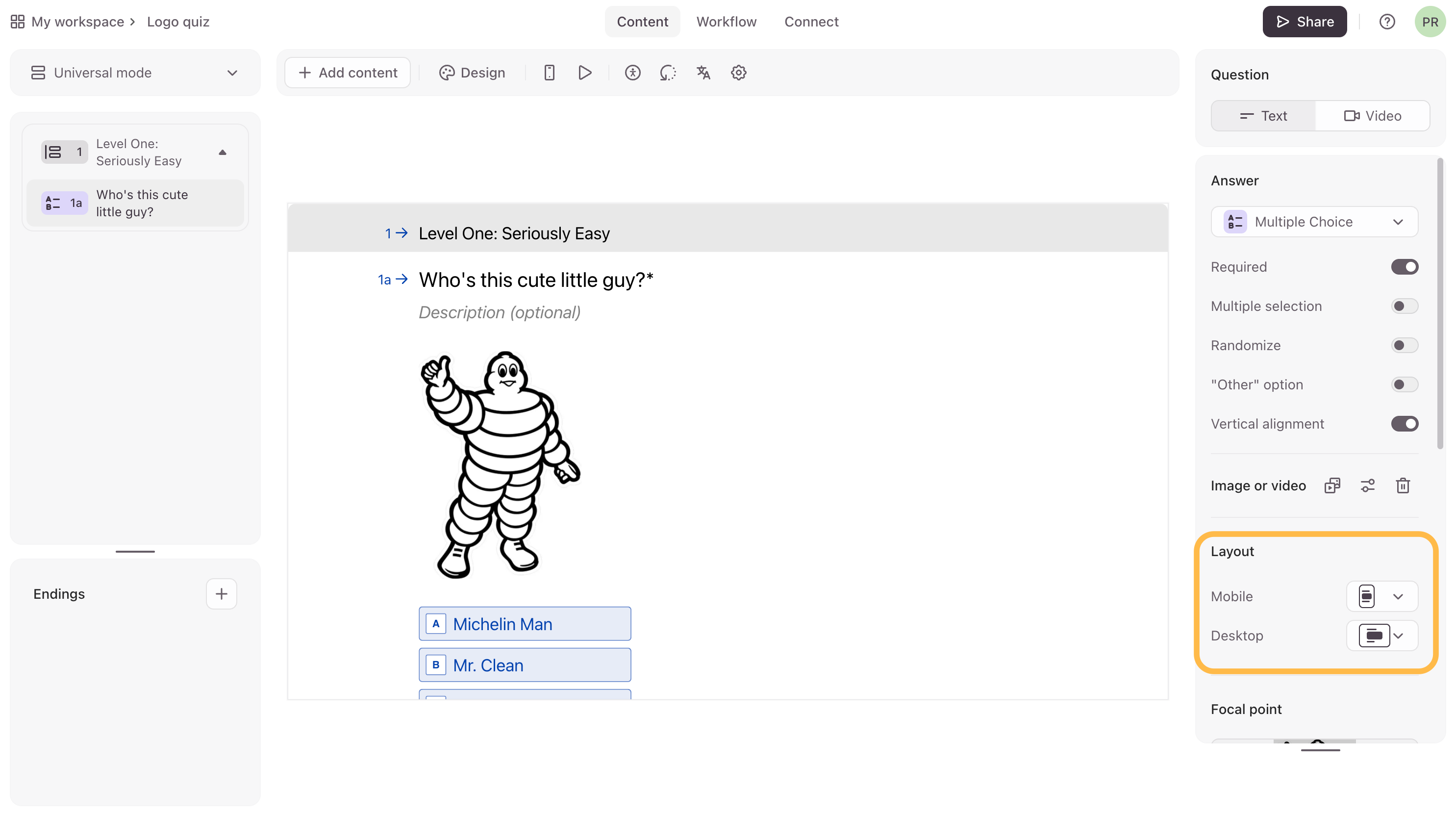Enable Multiple selection toggle
Screen dimensions: 1456x816
click(1405, 306)
